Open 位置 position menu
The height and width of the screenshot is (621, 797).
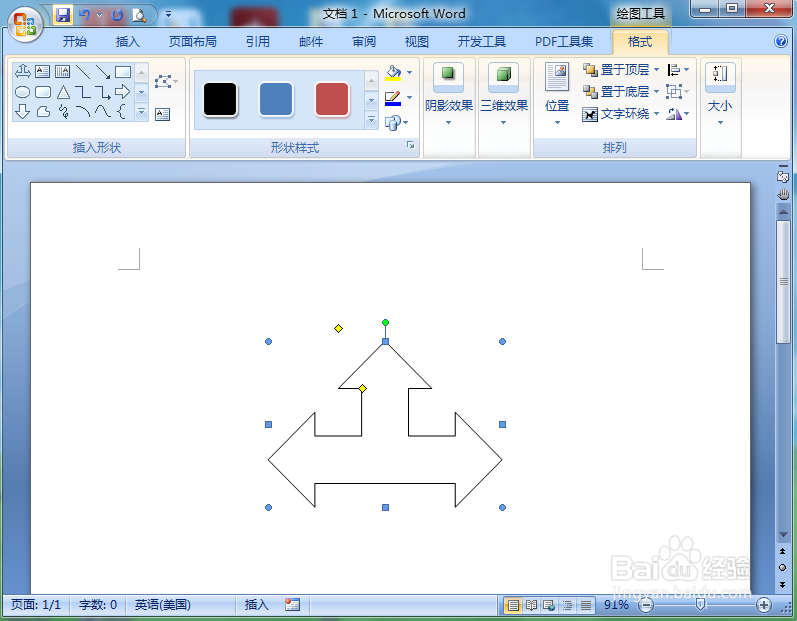[x=557, y=95]
